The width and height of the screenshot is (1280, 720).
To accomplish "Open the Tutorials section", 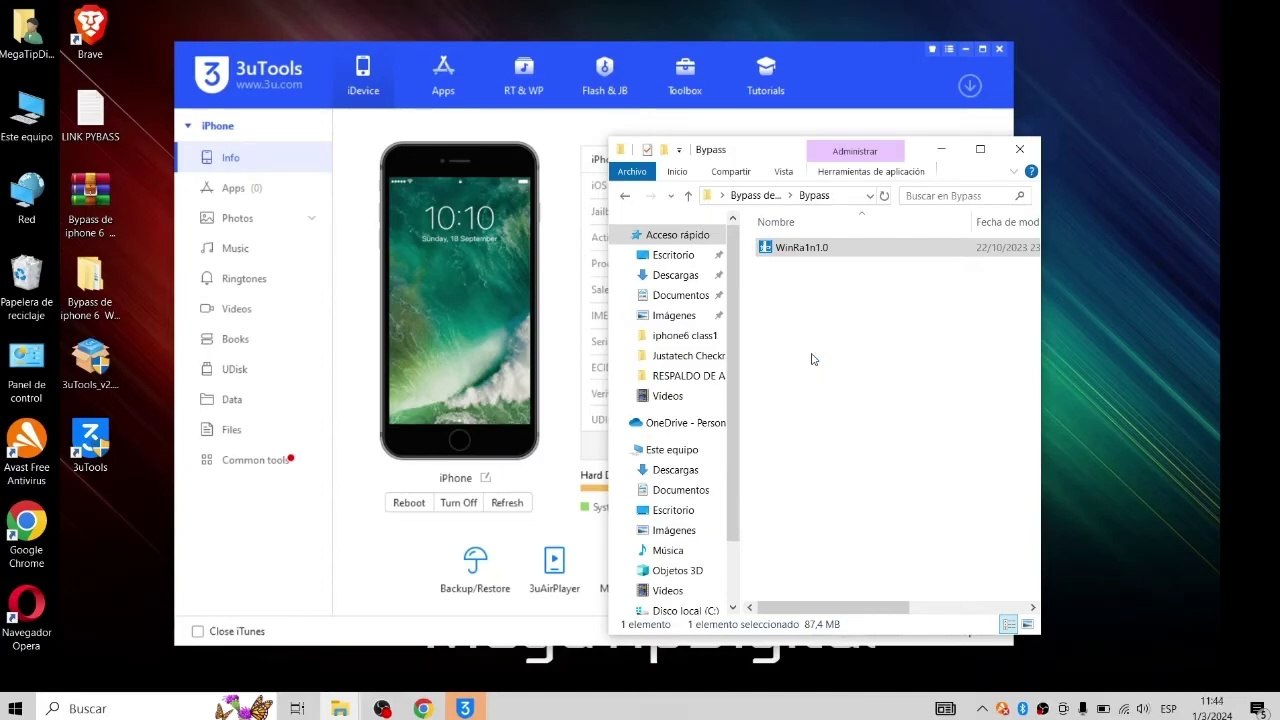I will point(765,77).
